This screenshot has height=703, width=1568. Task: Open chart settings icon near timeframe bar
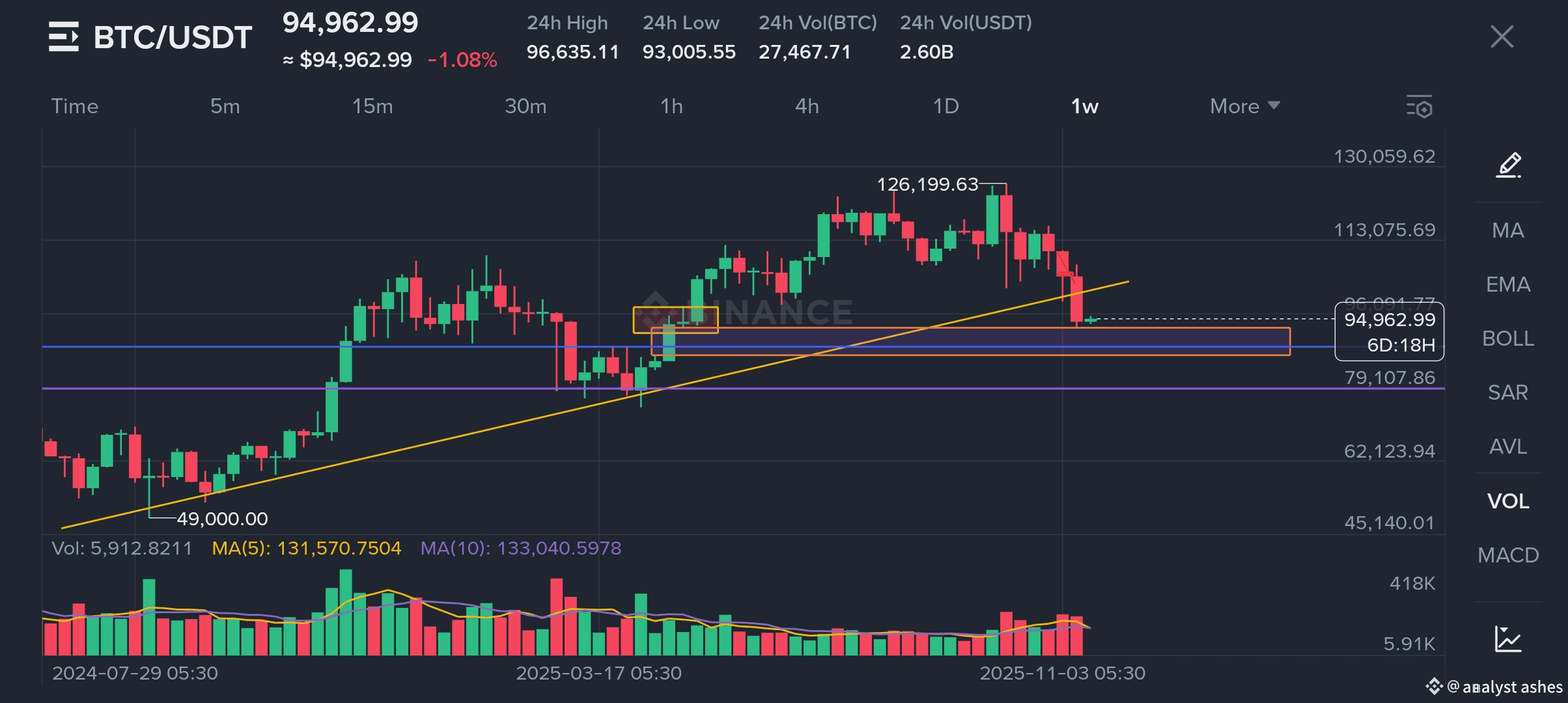pos(1420,107)
